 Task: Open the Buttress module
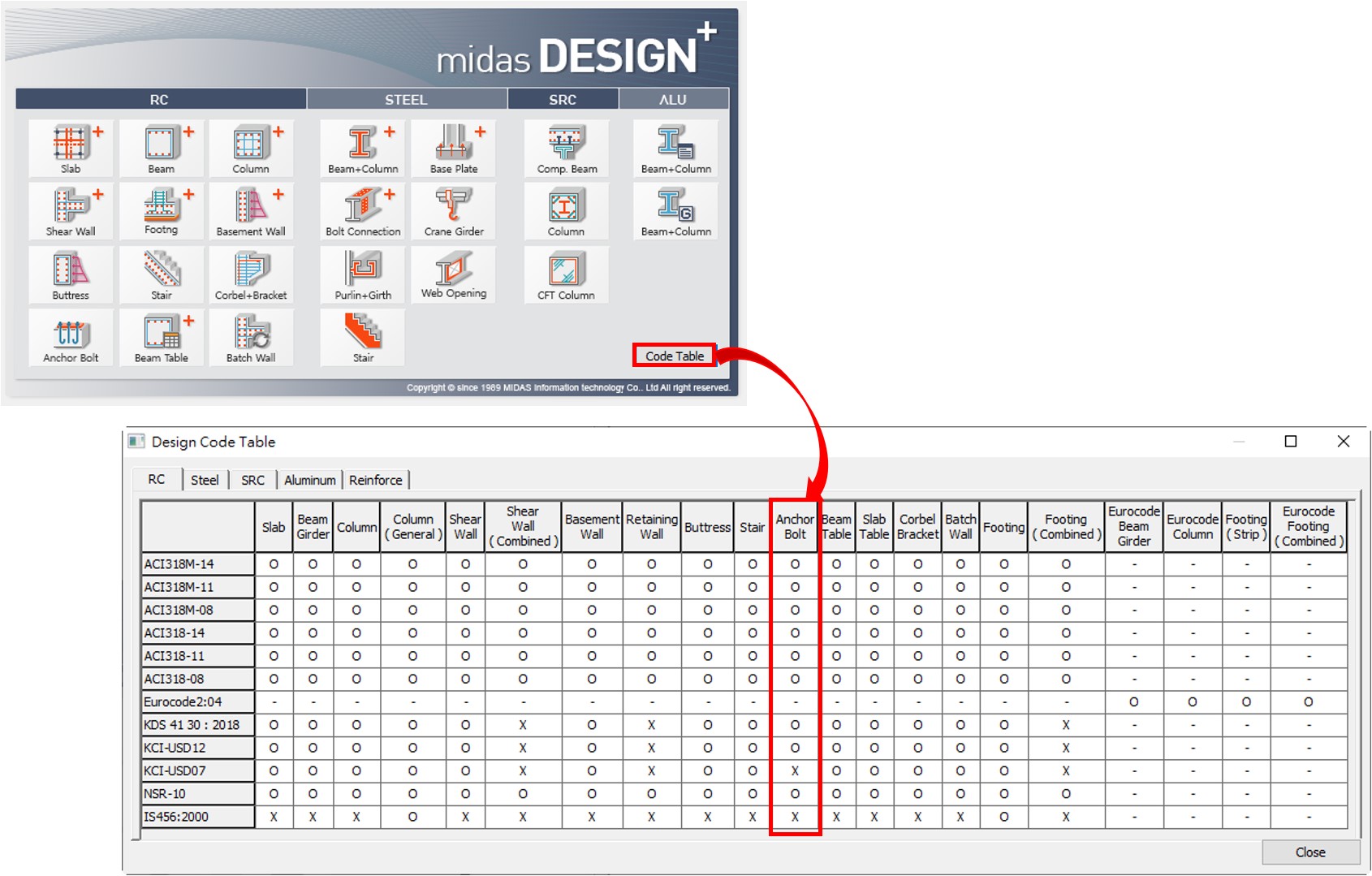point(71,274)
